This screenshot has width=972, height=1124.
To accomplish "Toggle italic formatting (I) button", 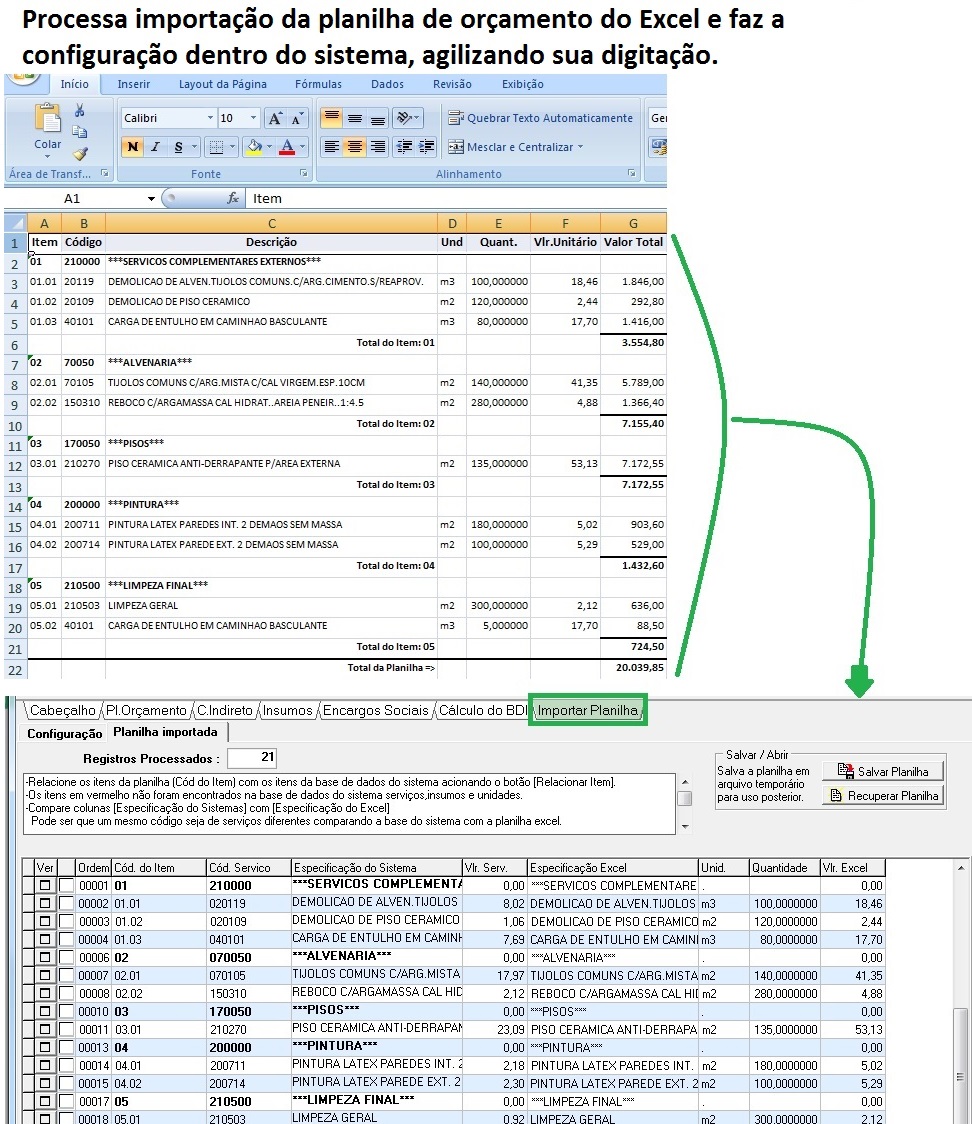I will tap(155, 147).
